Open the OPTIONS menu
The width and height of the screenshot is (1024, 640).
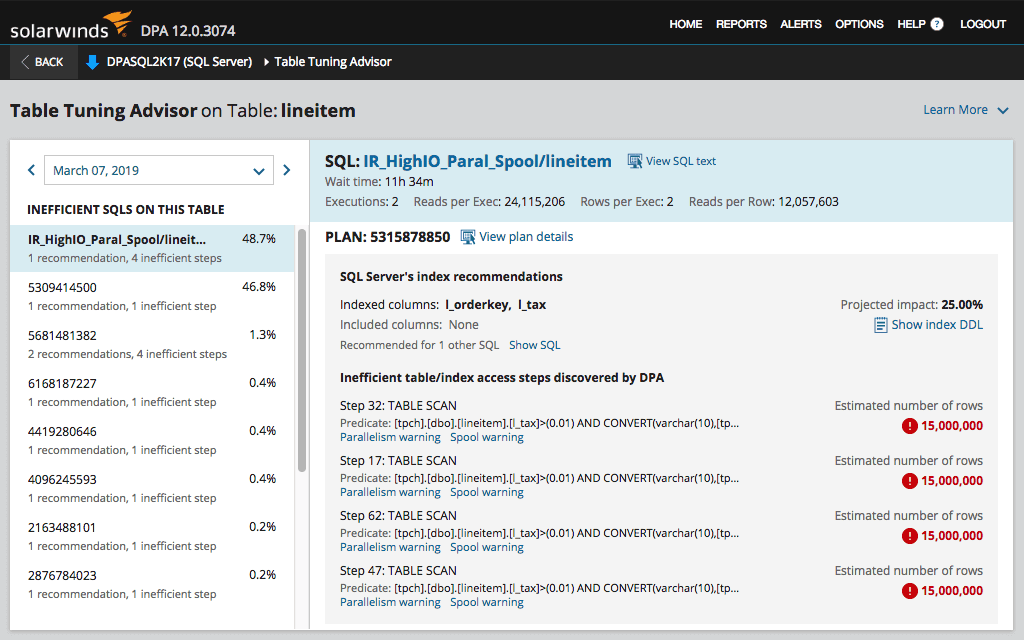[x=859, y=24]
